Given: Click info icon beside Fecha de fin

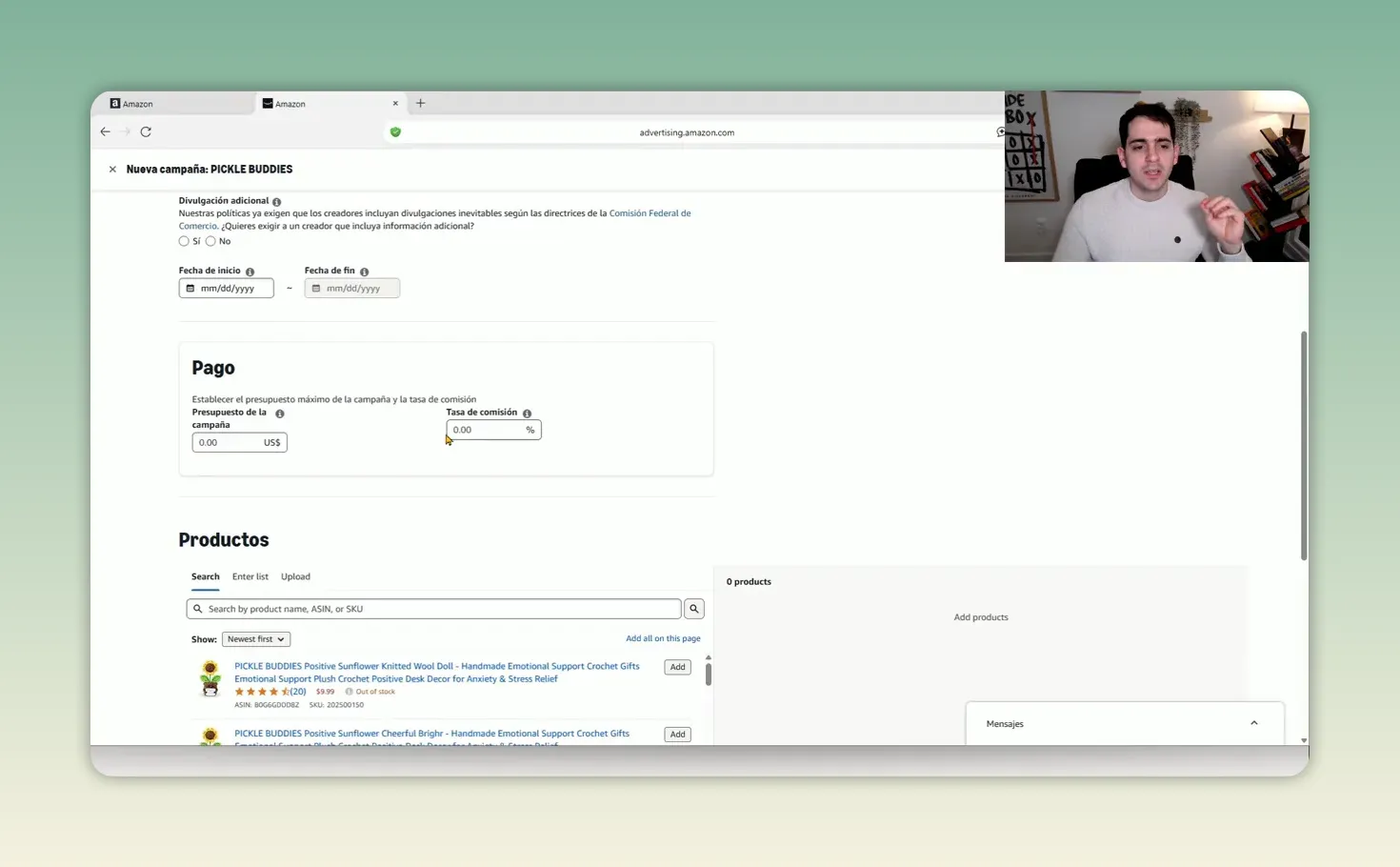Looking at the screenshot, I should click(x=364, y=272).
